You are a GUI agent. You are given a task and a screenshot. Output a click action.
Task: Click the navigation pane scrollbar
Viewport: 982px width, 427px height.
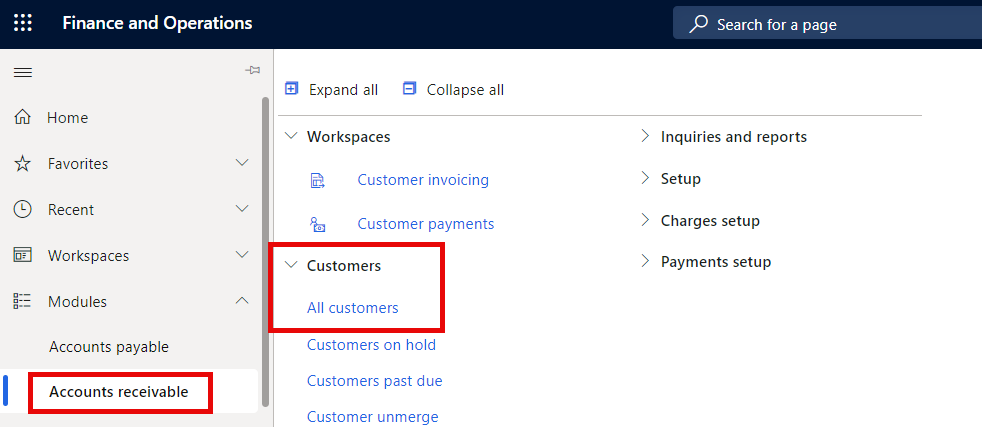point(266,252)
